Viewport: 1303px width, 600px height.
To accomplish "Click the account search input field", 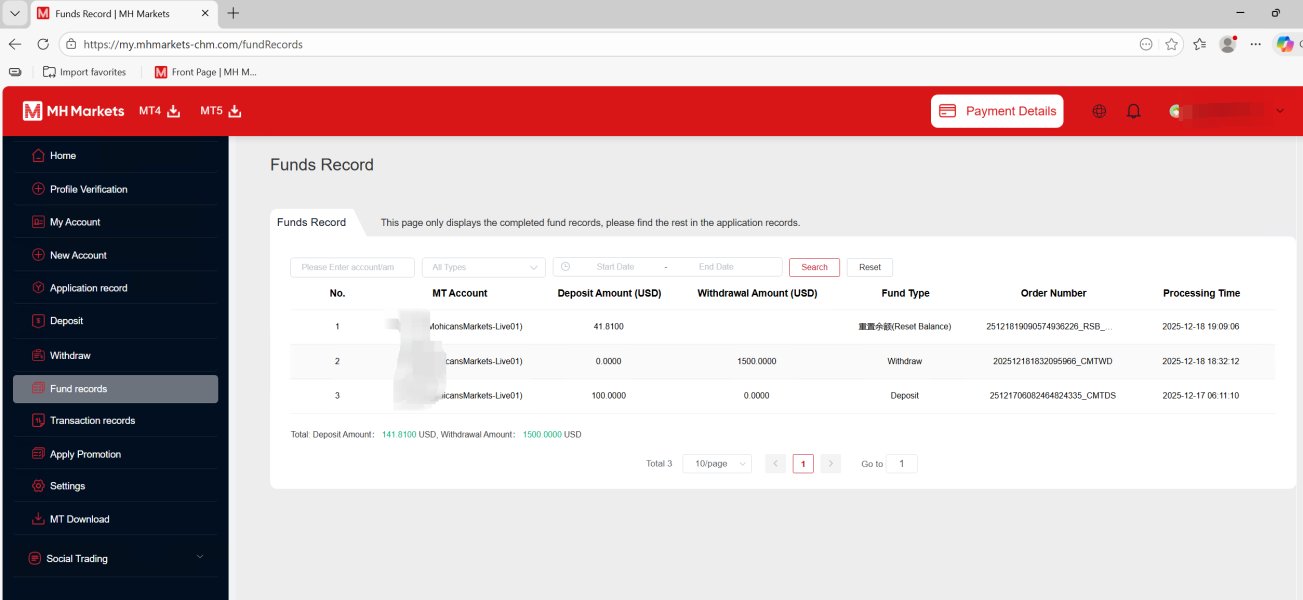I will [x=352, y=267].
